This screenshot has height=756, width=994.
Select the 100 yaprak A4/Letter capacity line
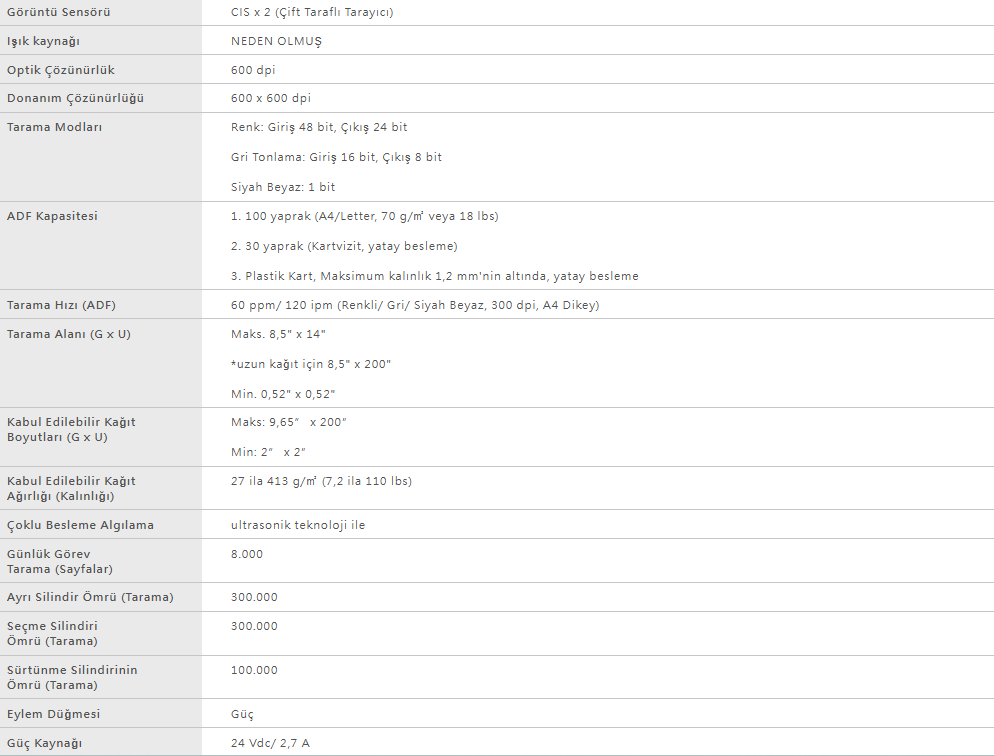click(365, 216)
